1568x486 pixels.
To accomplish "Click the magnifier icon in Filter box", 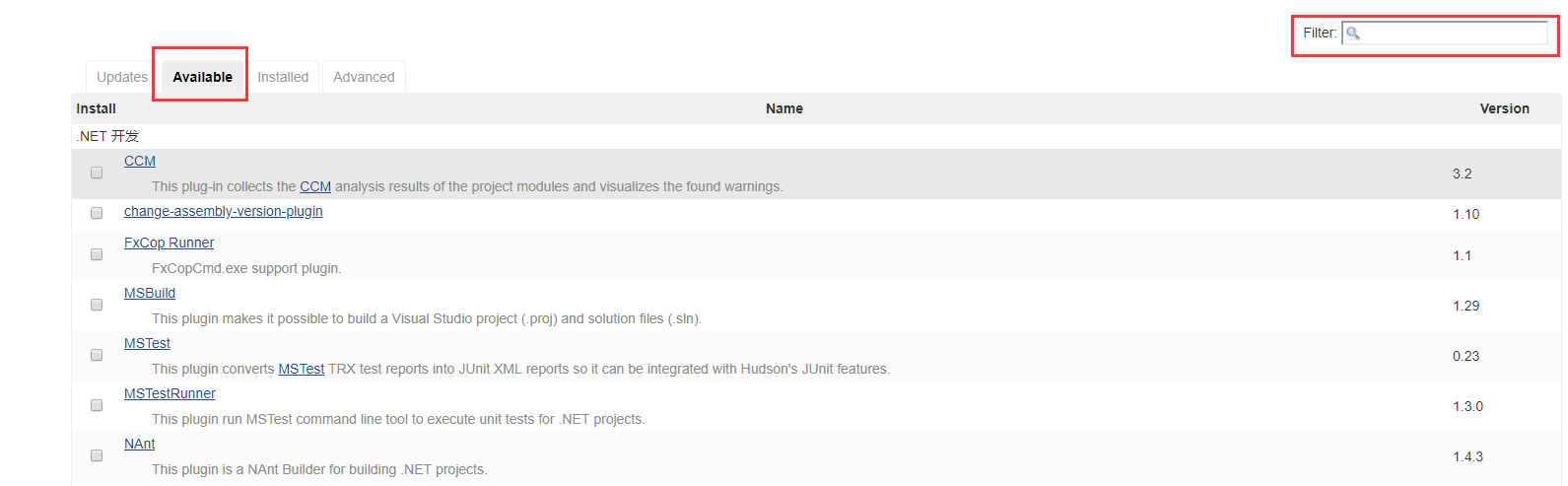I will point(1353,34).
